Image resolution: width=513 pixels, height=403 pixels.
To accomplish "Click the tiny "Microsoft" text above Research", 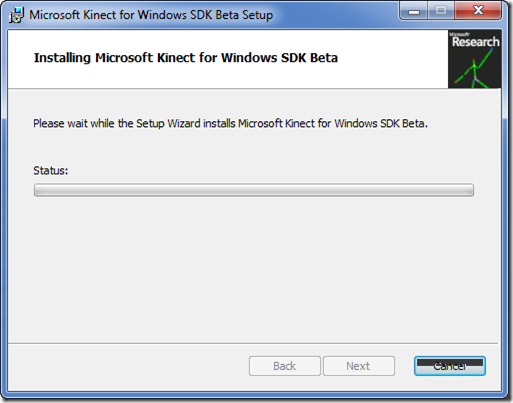I will (x=459, y=34).
